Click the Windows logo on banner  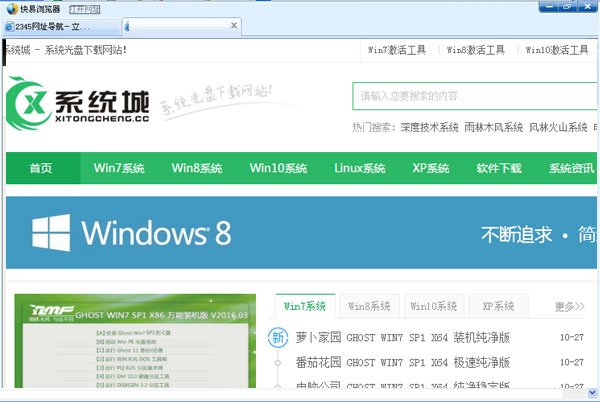51,233
